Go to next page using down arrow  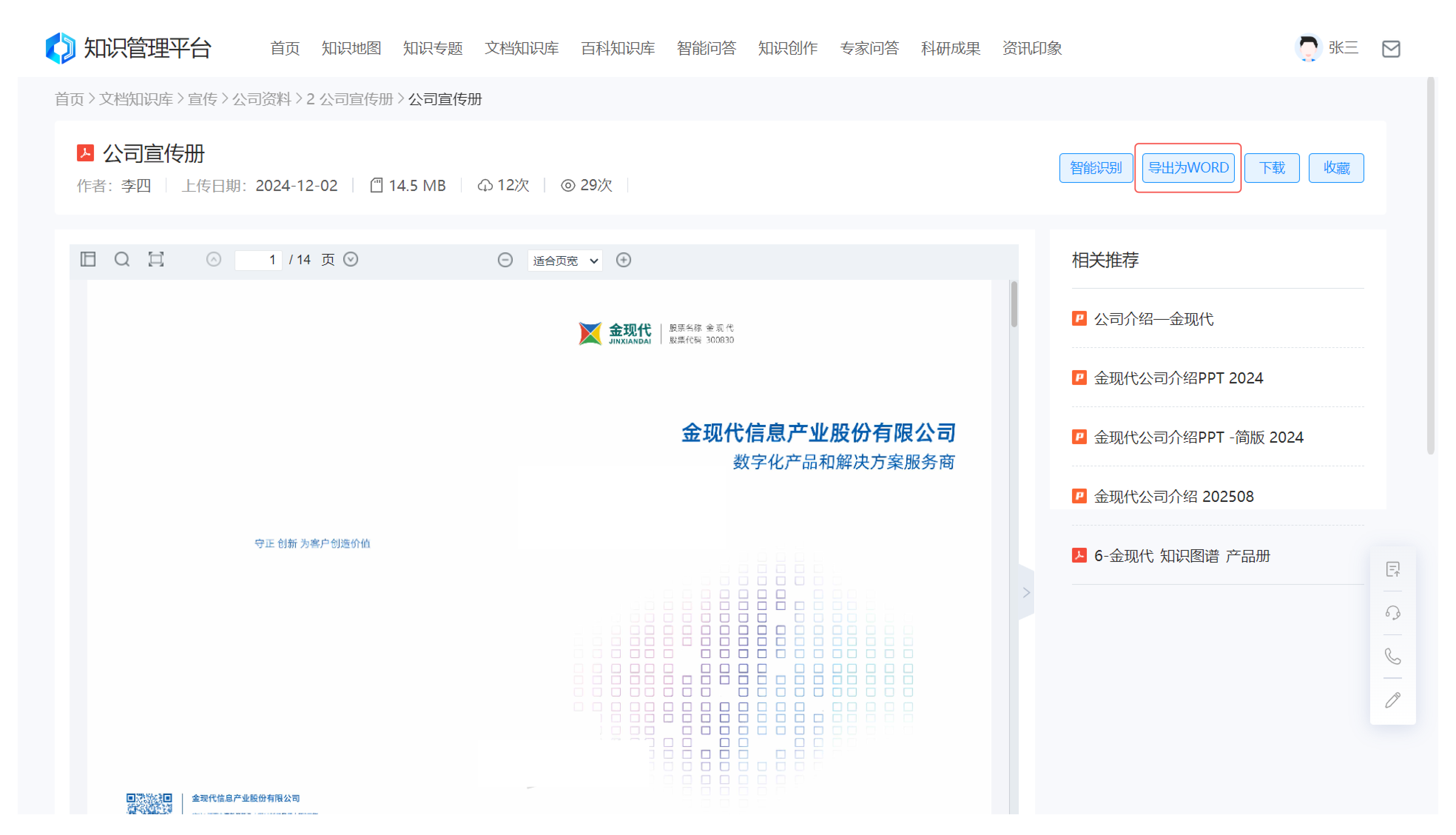click(x=351, y=260)
